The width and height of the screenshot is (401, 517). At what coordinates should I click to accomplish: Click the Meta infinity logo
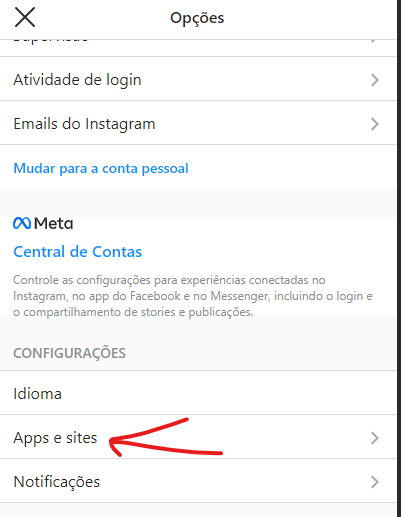tap(22, 223)
